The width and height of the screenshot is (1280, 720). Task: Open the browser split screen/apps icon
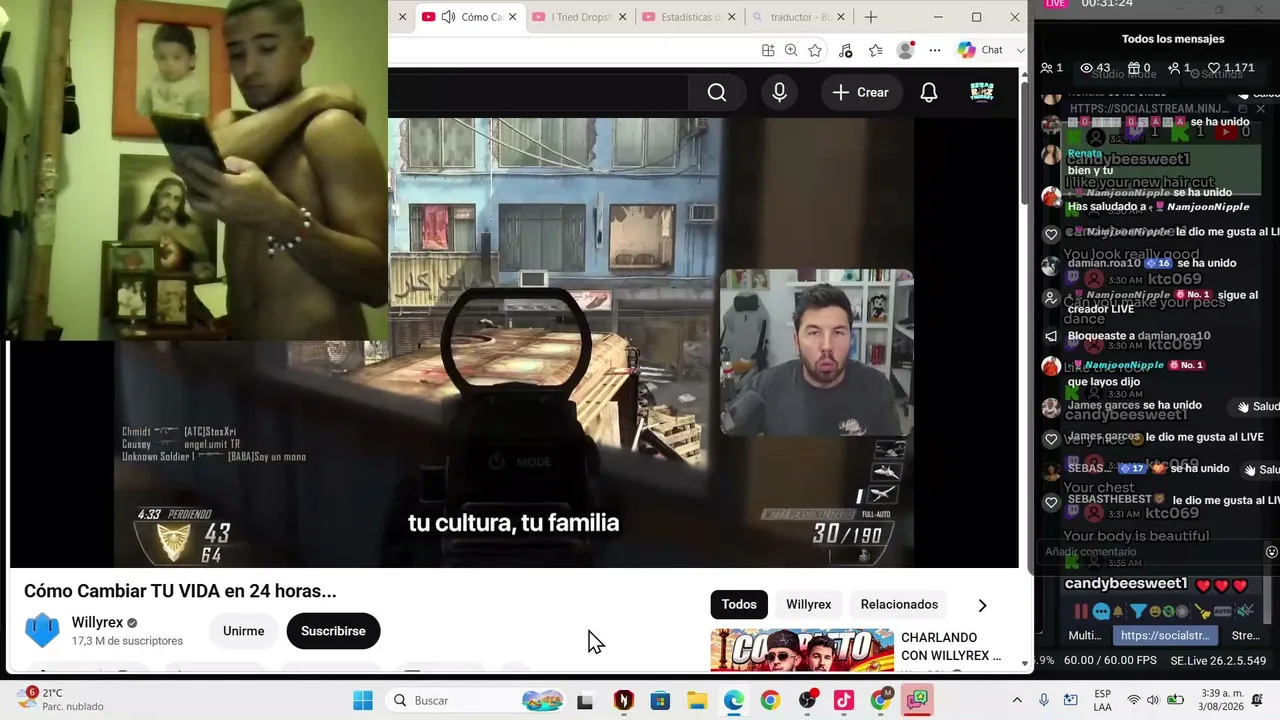[768, 50]
